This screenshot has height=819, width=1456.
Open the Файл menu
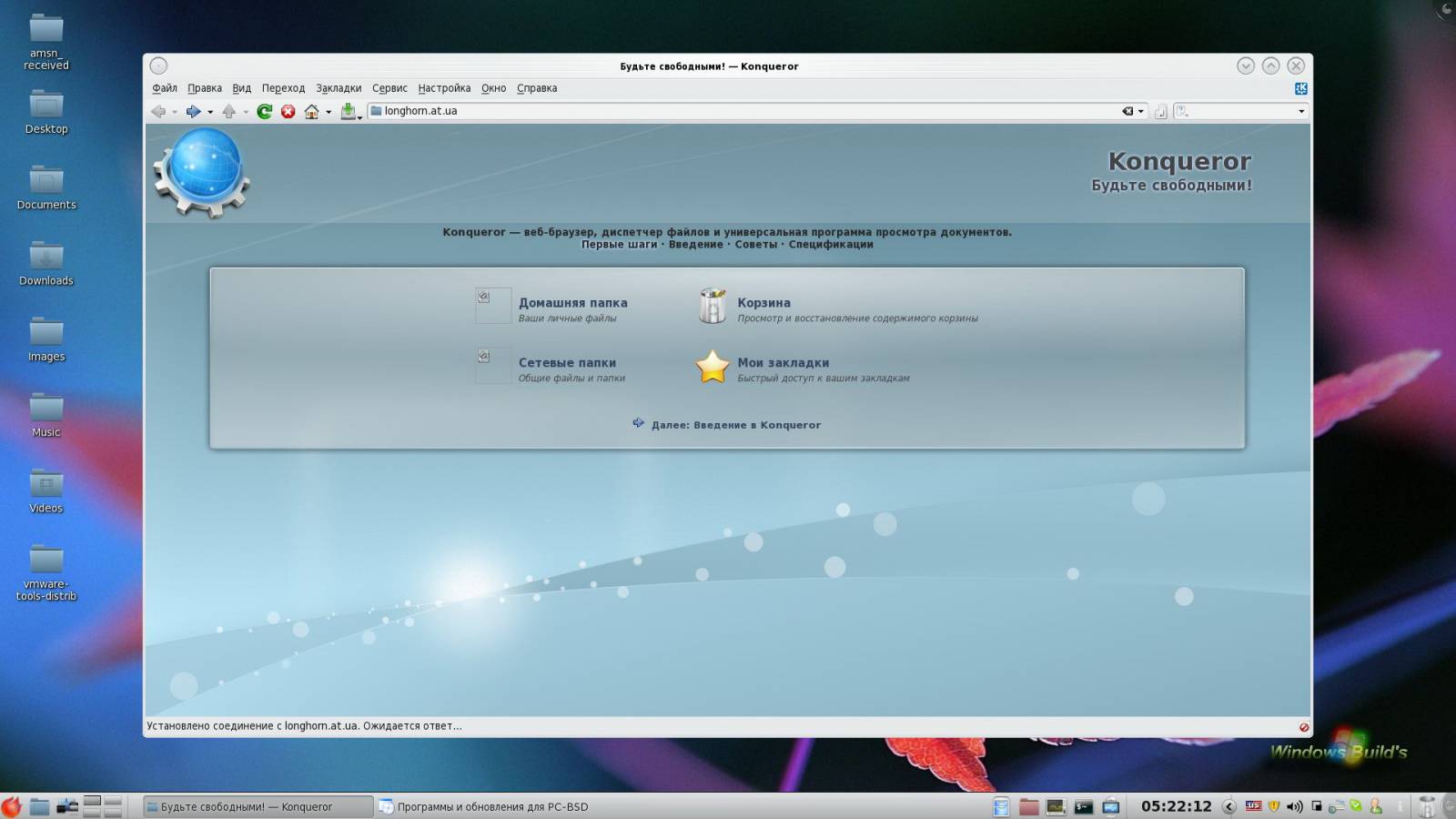coord(165,88)
